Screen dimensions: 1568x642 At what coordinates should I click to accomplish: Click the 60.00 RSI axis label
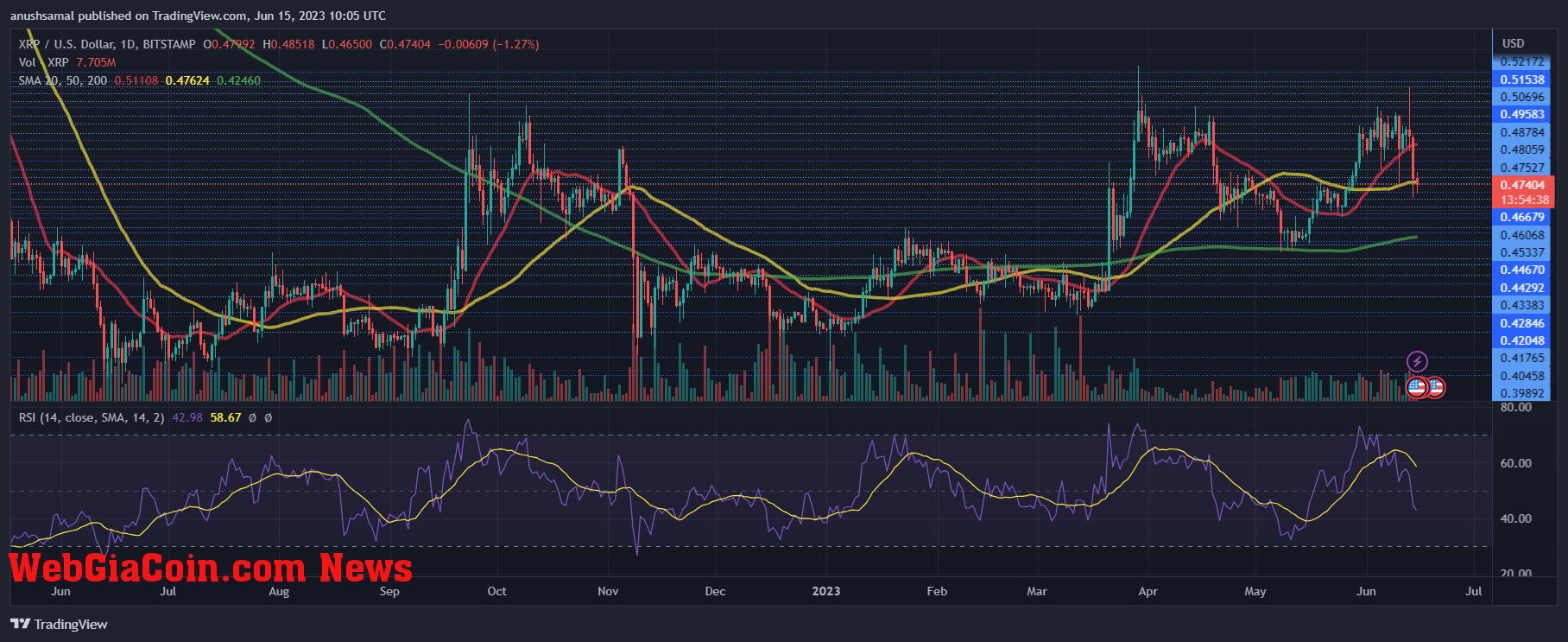pos(1516,463)
